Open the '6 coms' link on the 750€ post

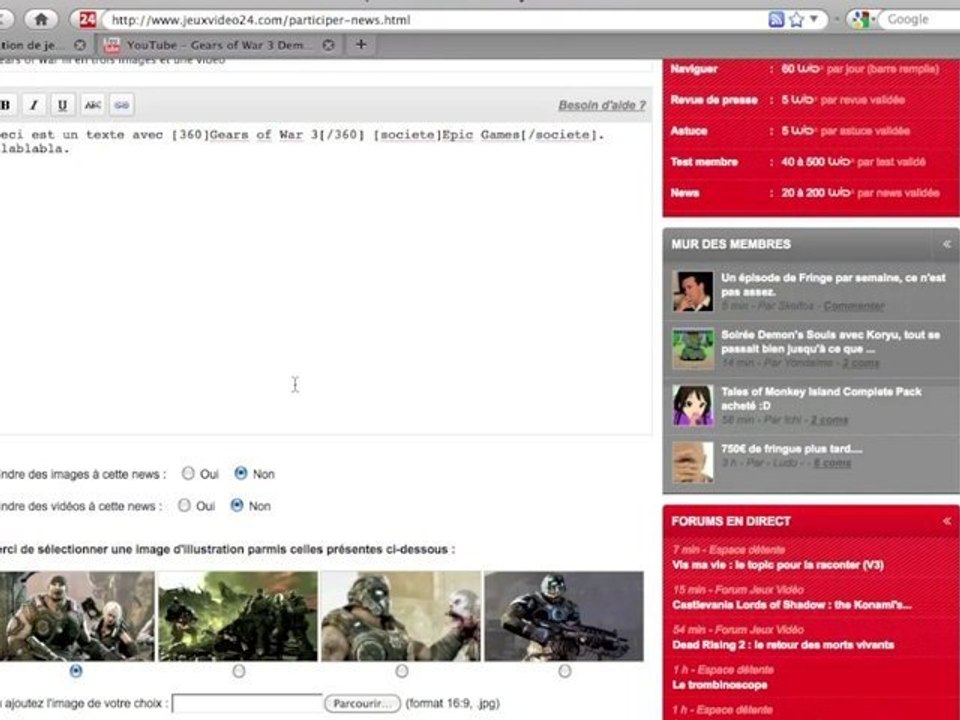pyautogui.click(x=832, y=463)
